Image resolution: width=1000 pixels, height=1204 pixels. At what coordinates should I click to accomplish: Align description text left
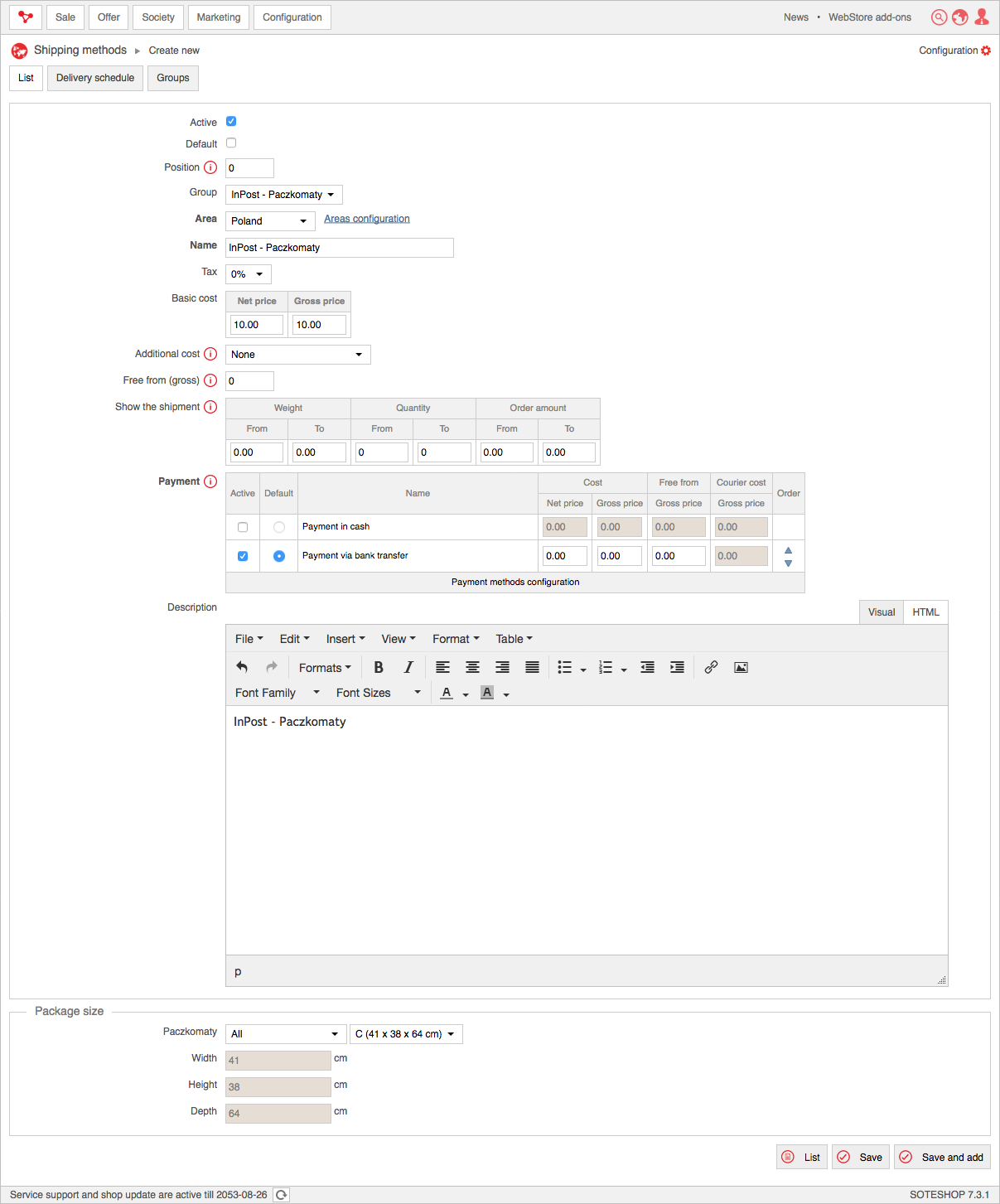click(443, 667)
